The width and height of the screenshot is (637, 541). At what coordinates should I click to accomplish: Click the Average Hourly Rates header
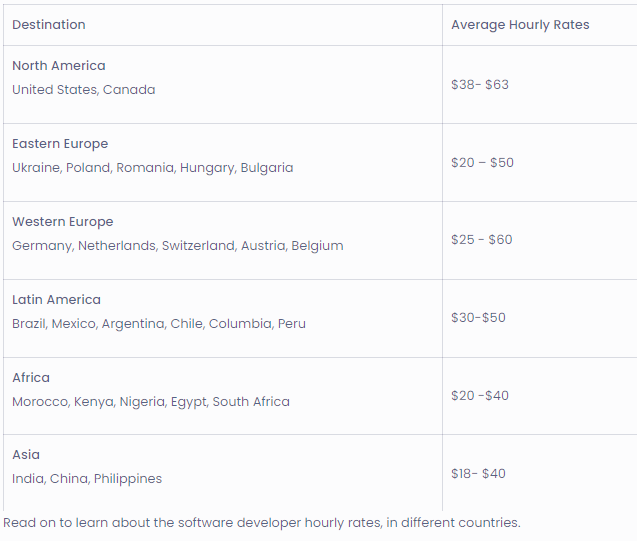[520, 25]
